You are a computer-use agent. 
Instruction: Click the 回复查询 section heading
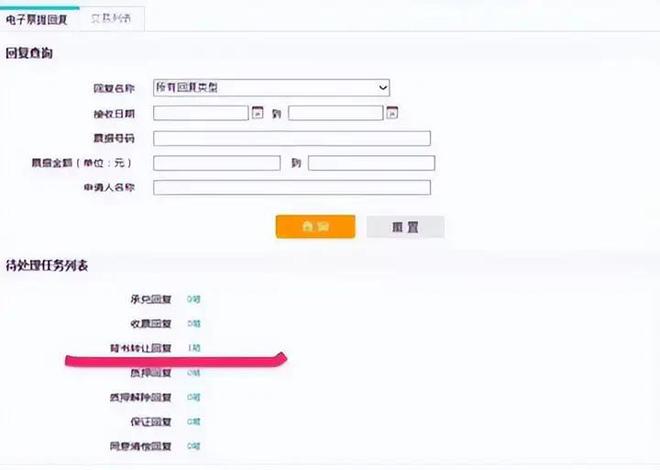[x=29, y=53]
